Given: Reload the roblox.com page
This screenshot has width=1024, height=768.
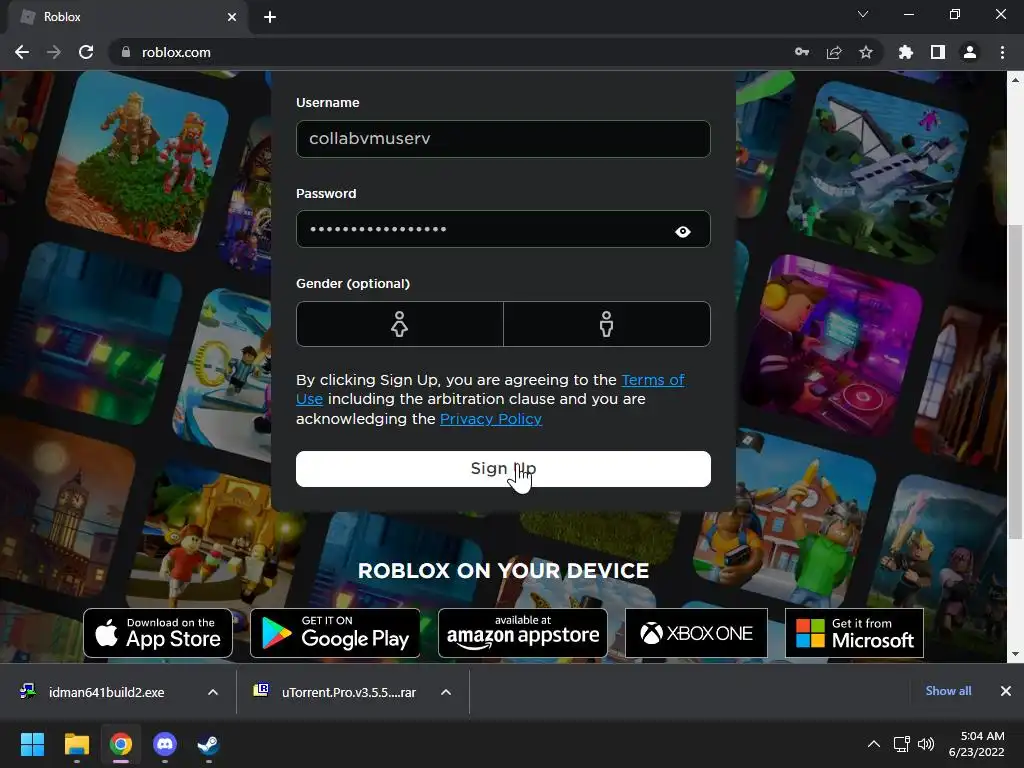Looking at the screenshot, I should point(86,52).
